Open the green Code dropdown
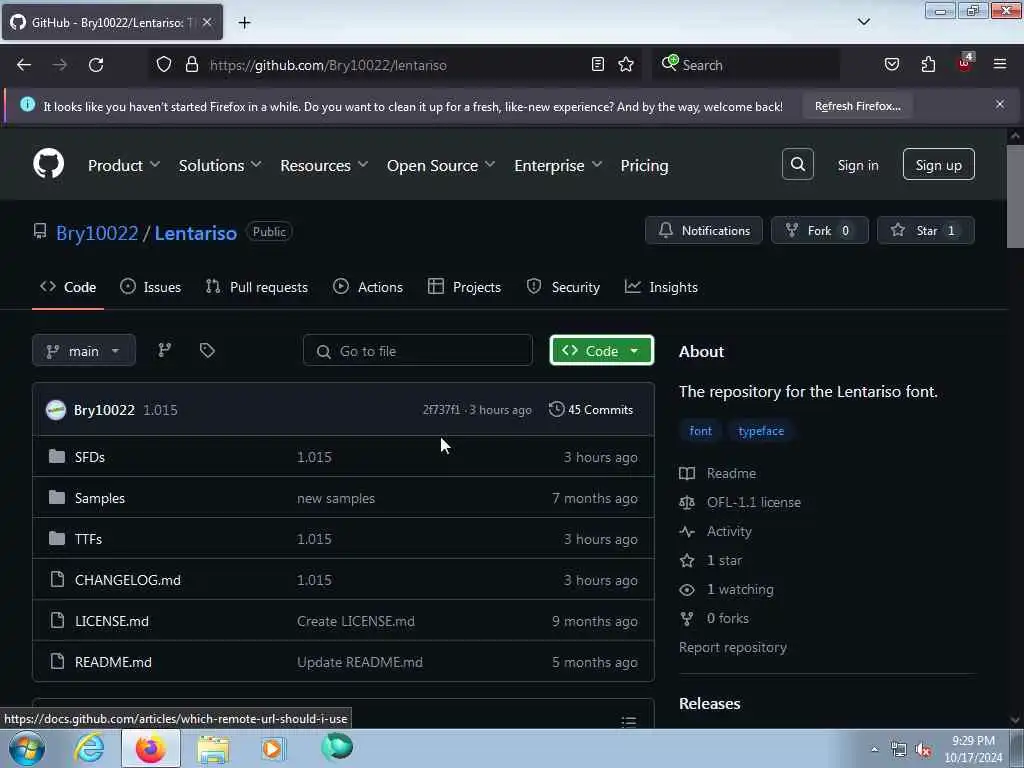 pyautogui.click(x=601, y=351)
